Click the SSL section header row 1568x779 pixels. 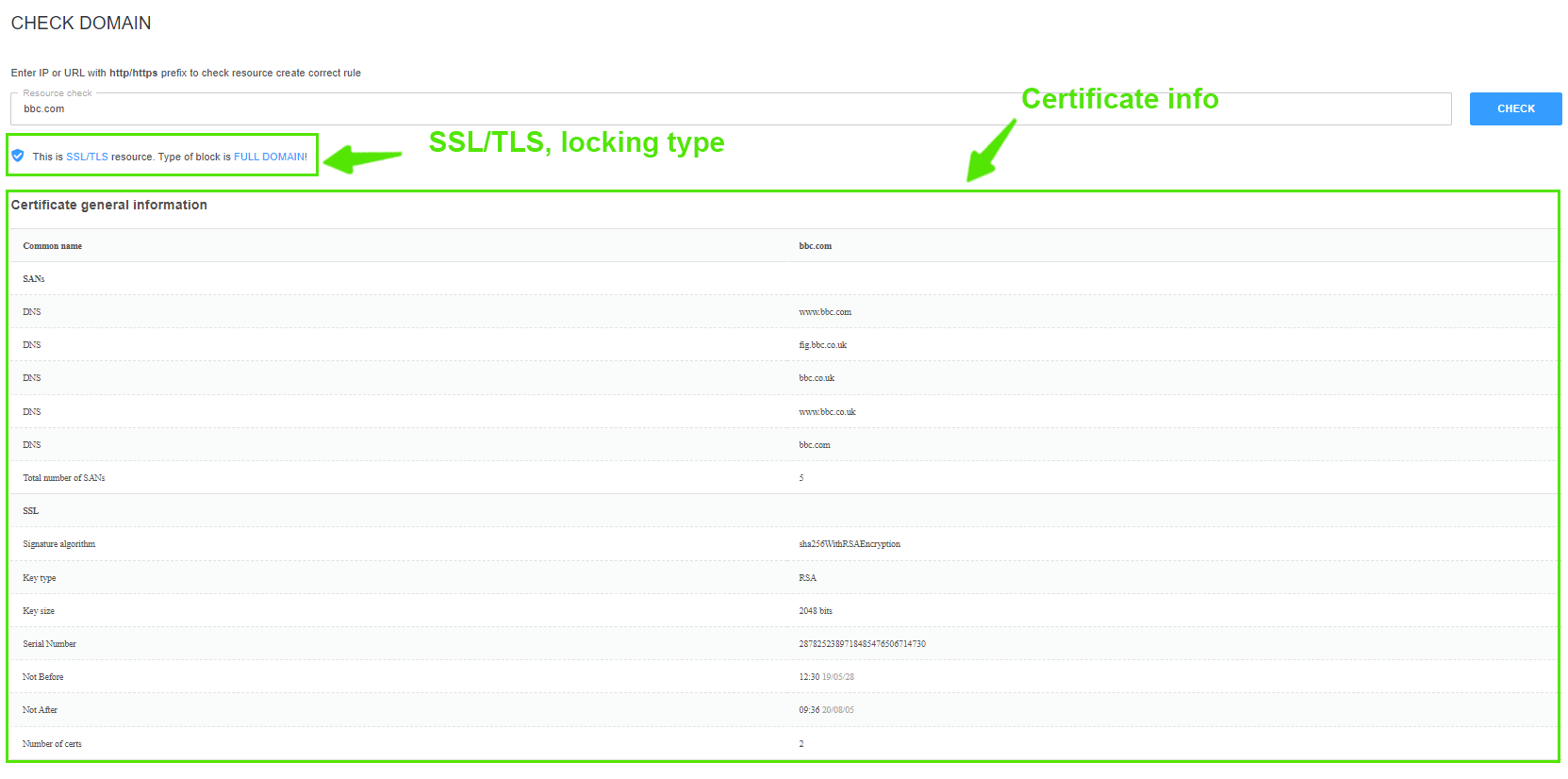31,511
